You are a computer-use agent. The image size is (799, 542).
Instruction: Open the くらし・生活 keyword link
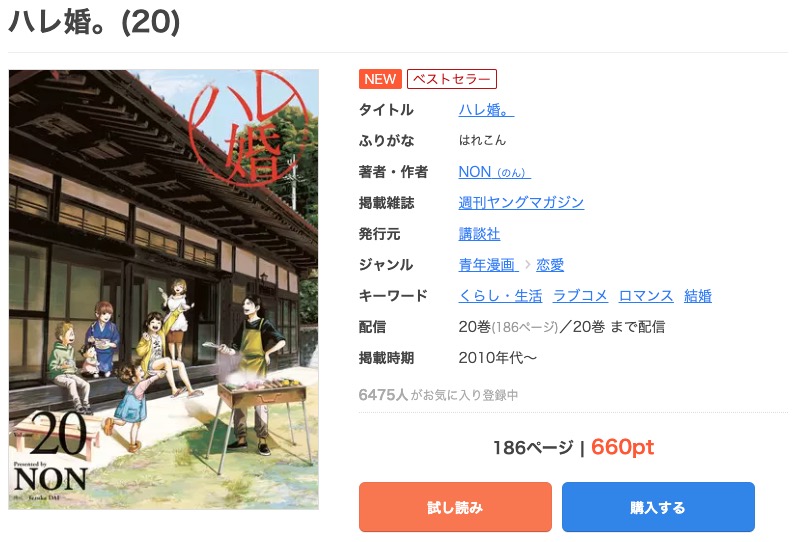click(500, 296)
